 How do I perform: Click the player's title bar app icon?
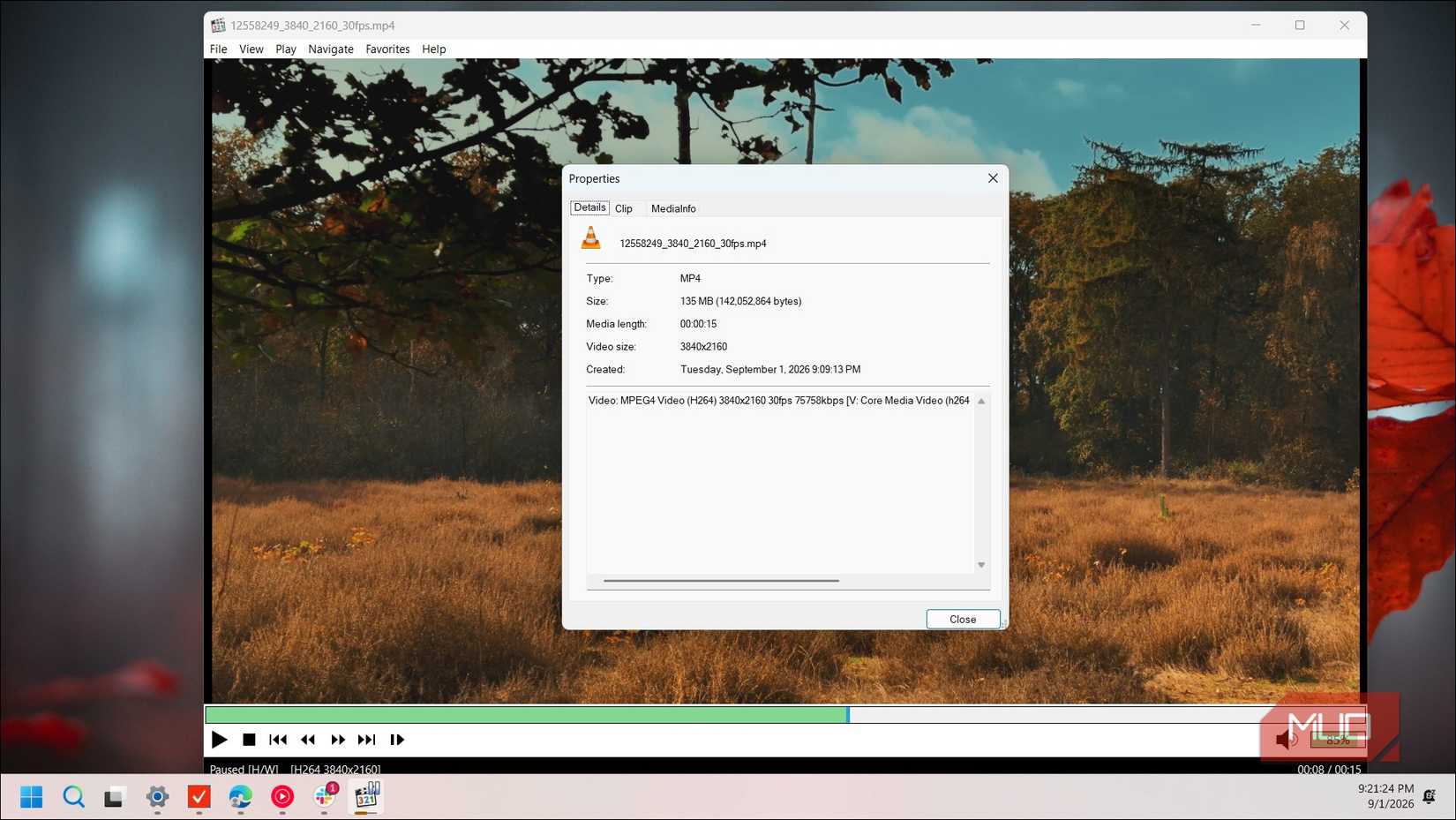click(218, 26)
